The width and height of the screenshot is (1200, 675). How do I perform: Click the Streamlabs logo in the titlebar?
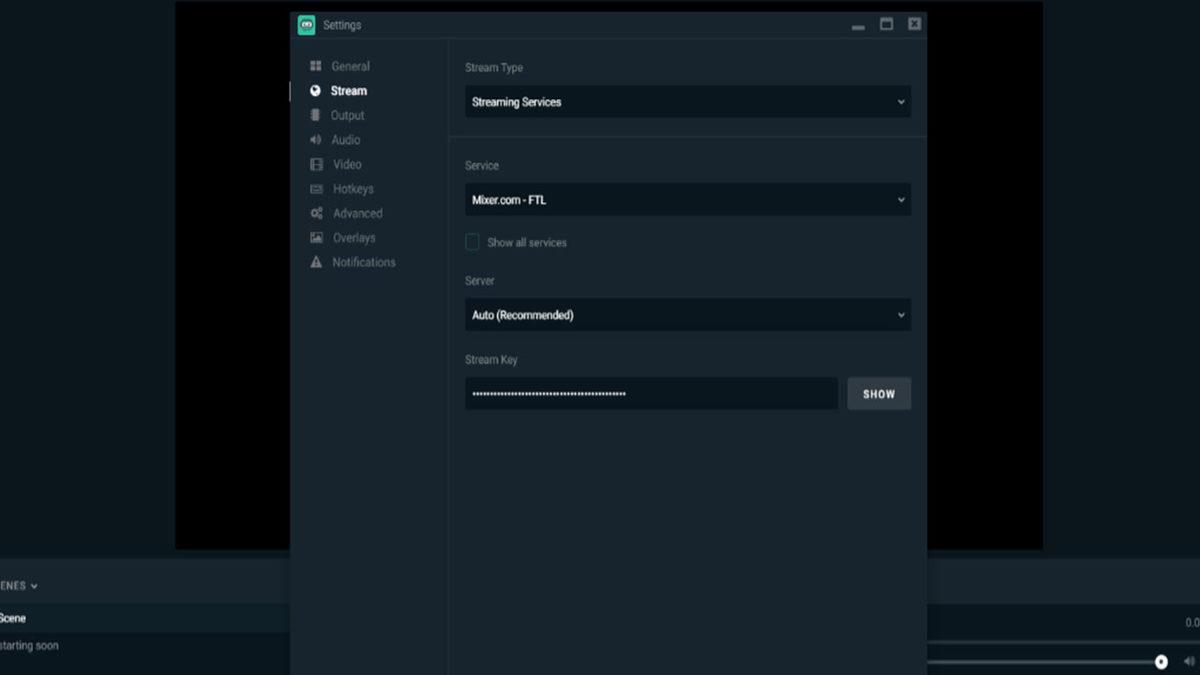pyautogui.click(x=306, y=23)
